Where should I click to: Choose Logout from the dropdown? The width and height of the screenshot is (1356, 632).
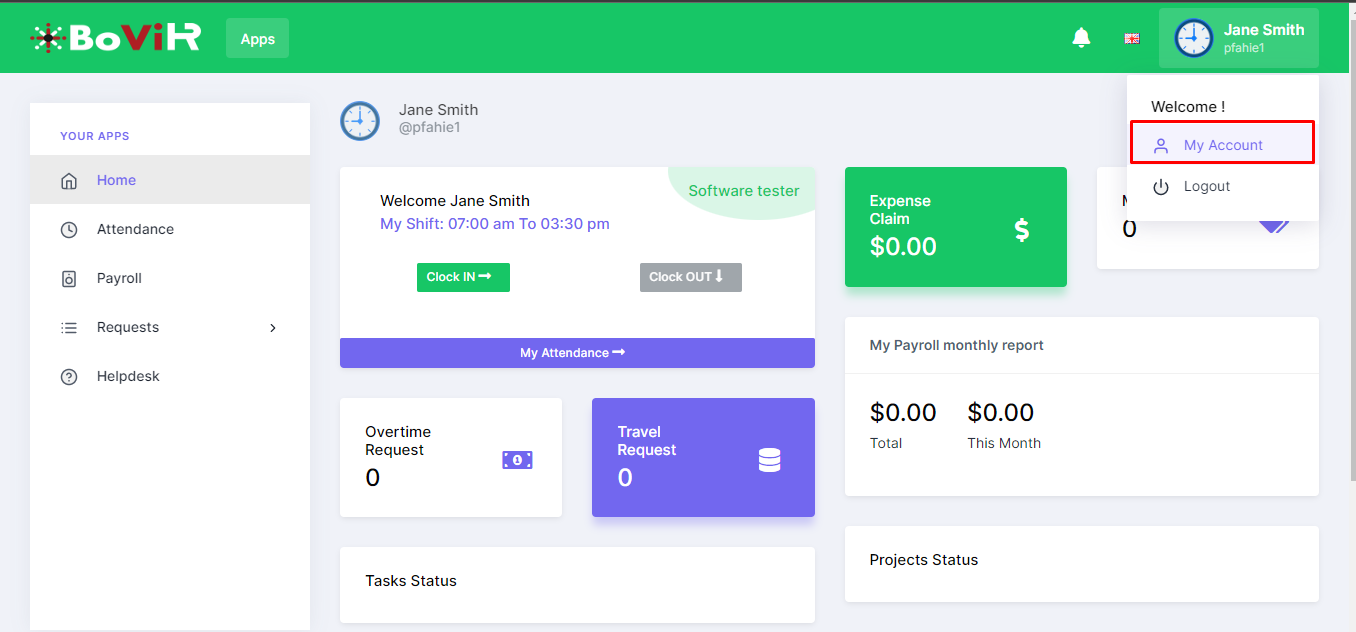tap(1206, 187)
